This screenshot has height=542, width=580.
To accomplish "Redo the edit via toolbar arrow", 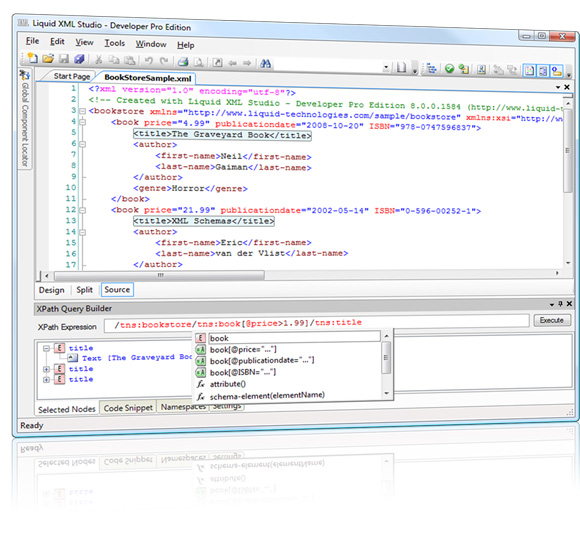I will click(164, 61).
